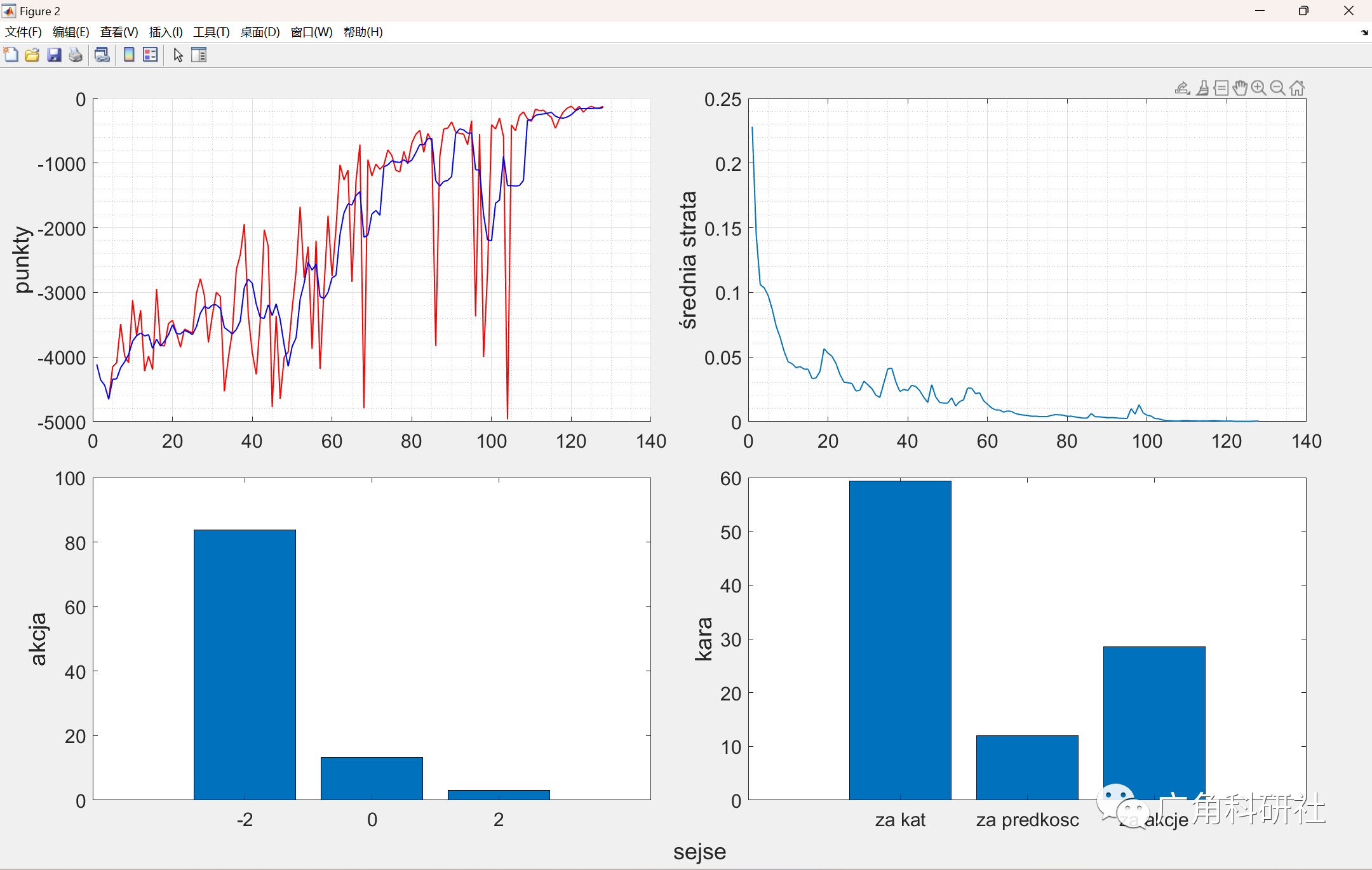The width and height of the screenshot is (1372, 870).
Task: Create a new figure via New icon
Action: point(11,55)
